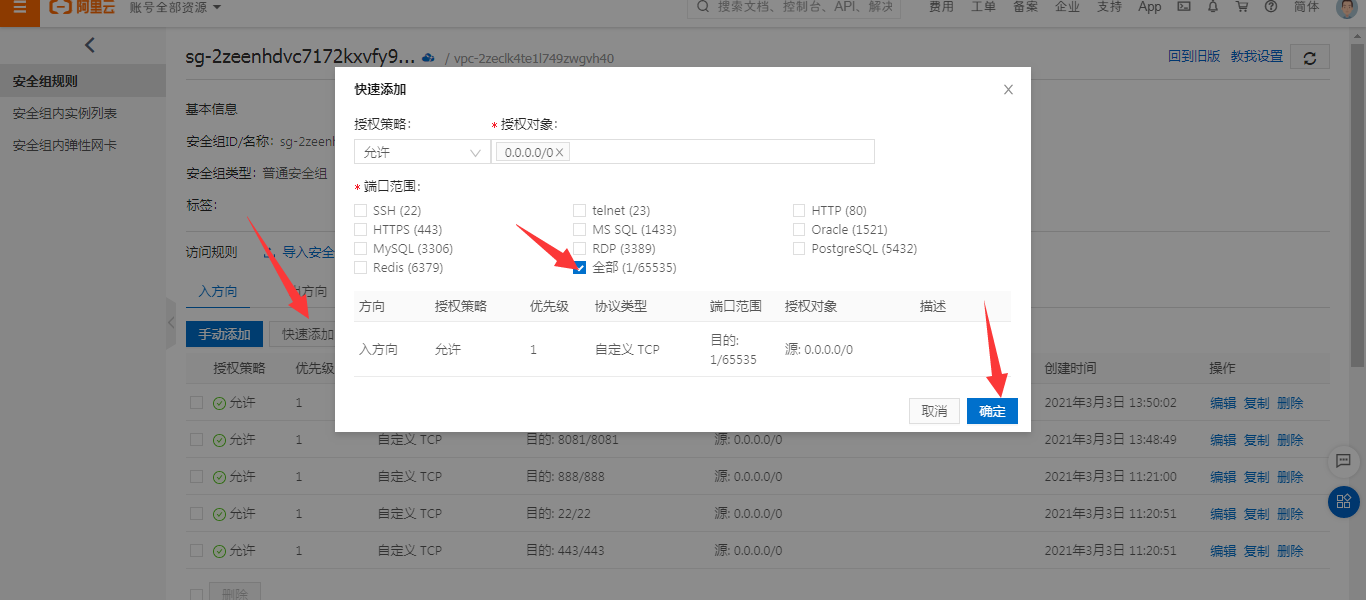Check the PostgreSQL (5432) port
Image resolution: width=1366 pixels, height=600 pixels.
(799, 249)
